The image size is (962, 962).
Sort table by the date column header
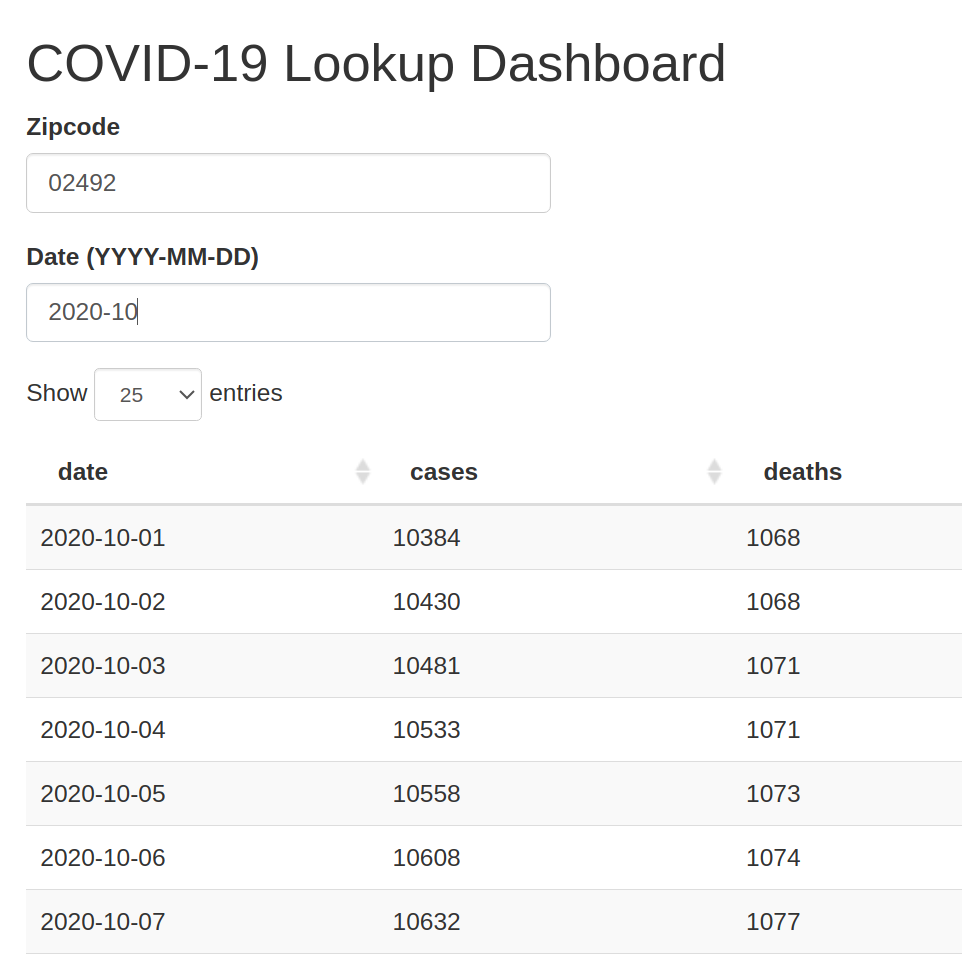83,472
